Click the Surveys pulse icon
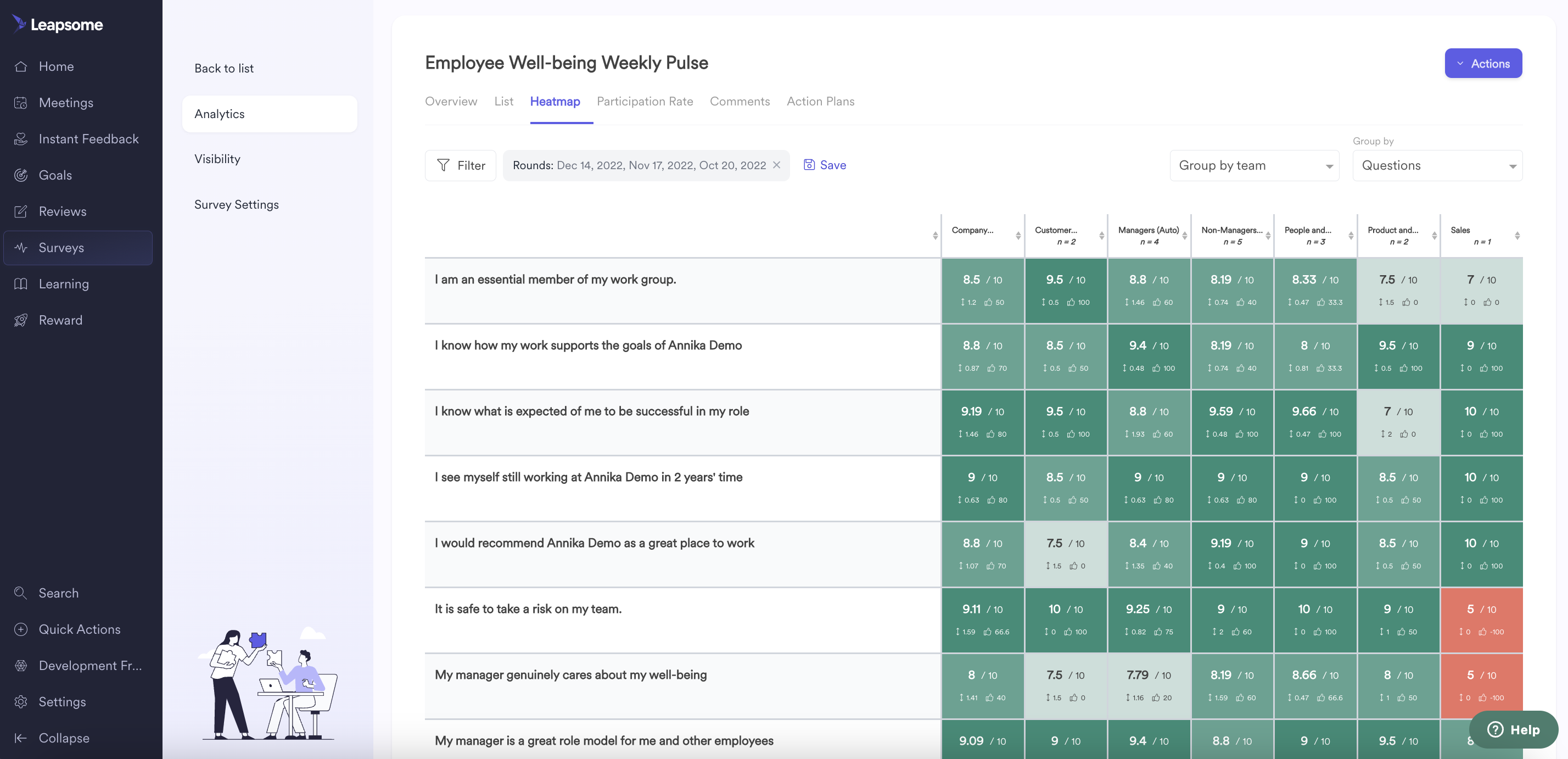 coord(21,248)
